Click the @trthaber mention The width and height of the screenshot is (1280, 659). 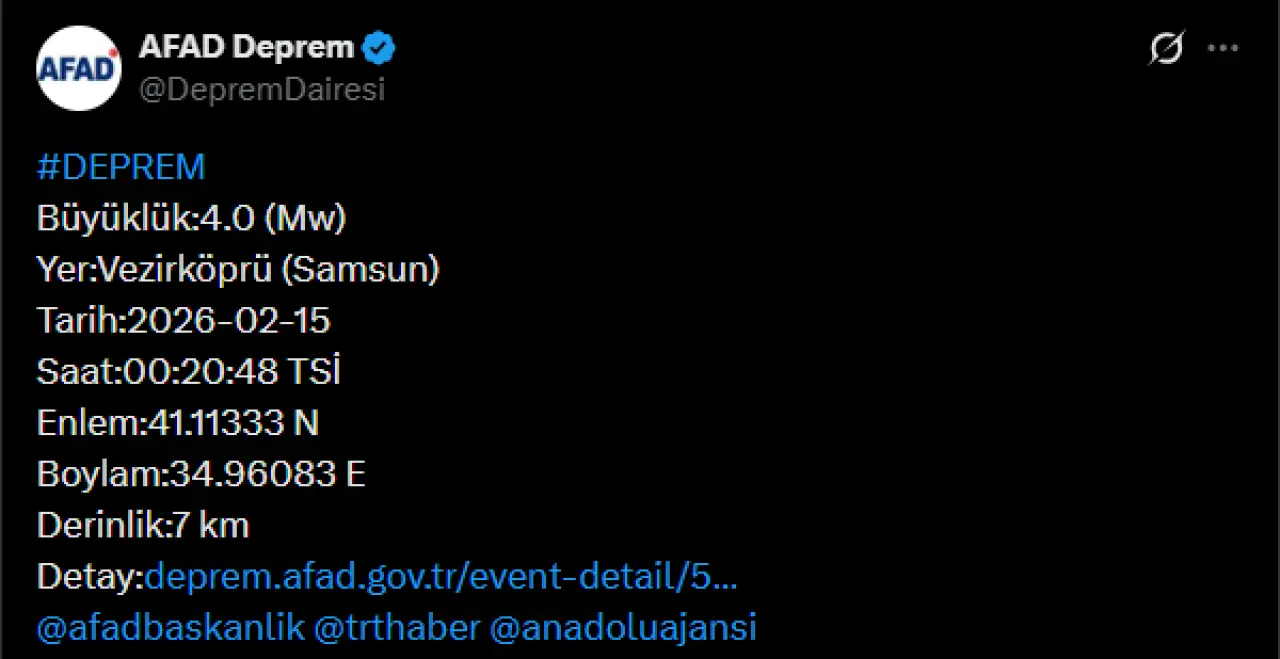pyautogui.click(x=396, y=628)
